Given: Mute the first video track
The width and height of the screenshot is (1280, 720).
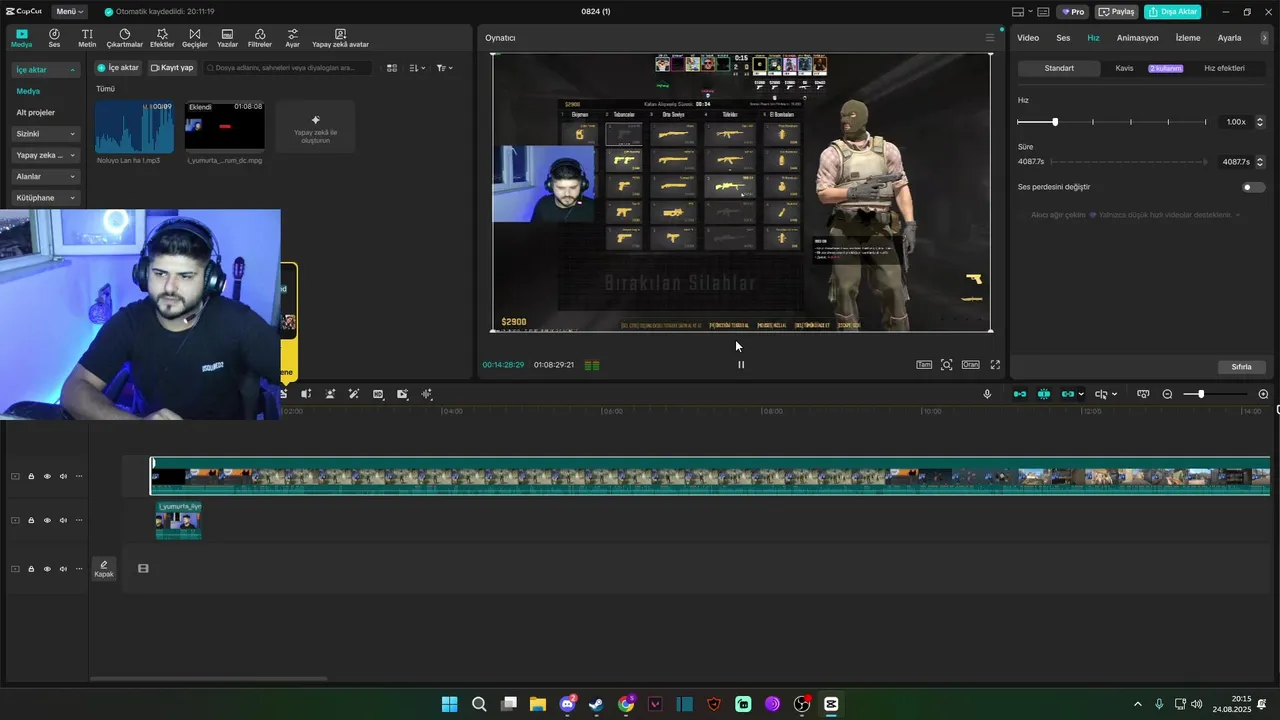Looking at the screenshot, I should tap(63, 476).
